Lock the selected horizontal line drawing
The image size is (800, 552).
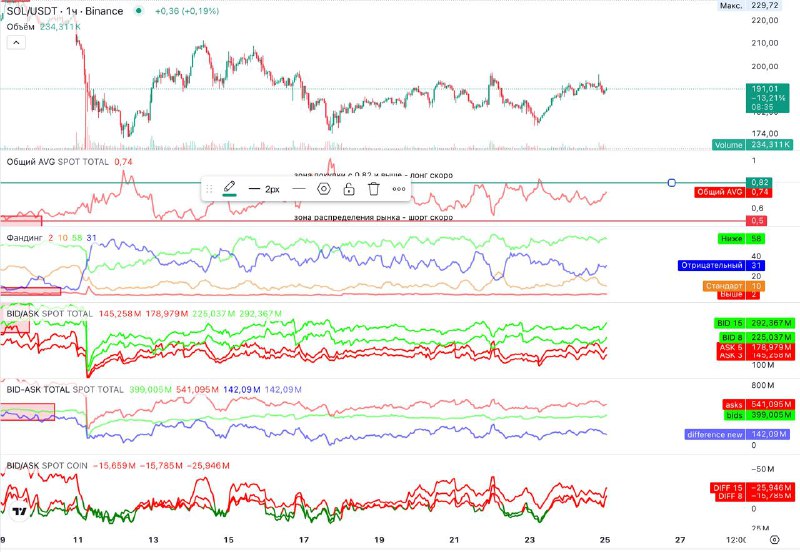point(348,188)
